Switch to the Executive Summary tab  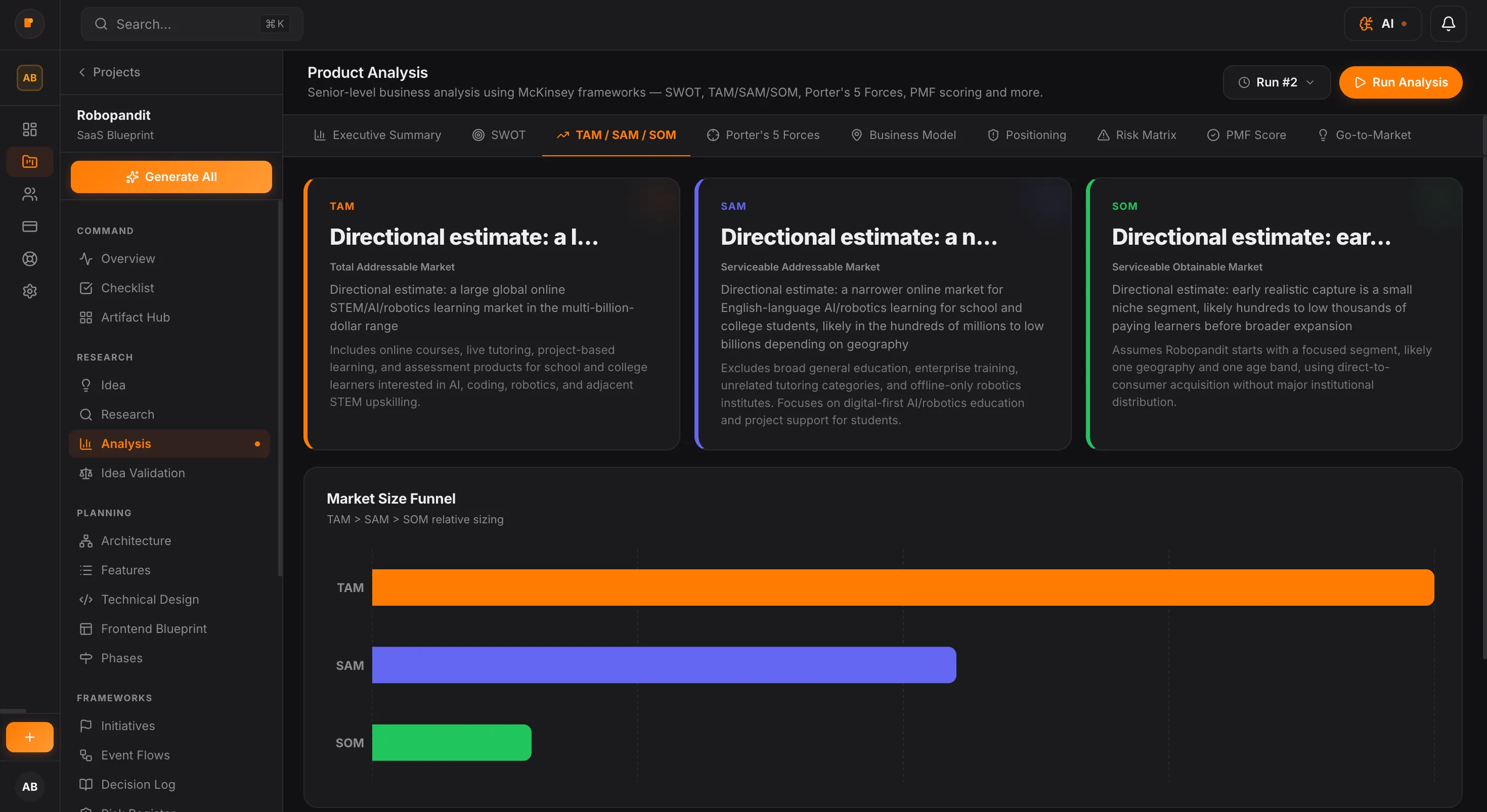coord(377,135)
